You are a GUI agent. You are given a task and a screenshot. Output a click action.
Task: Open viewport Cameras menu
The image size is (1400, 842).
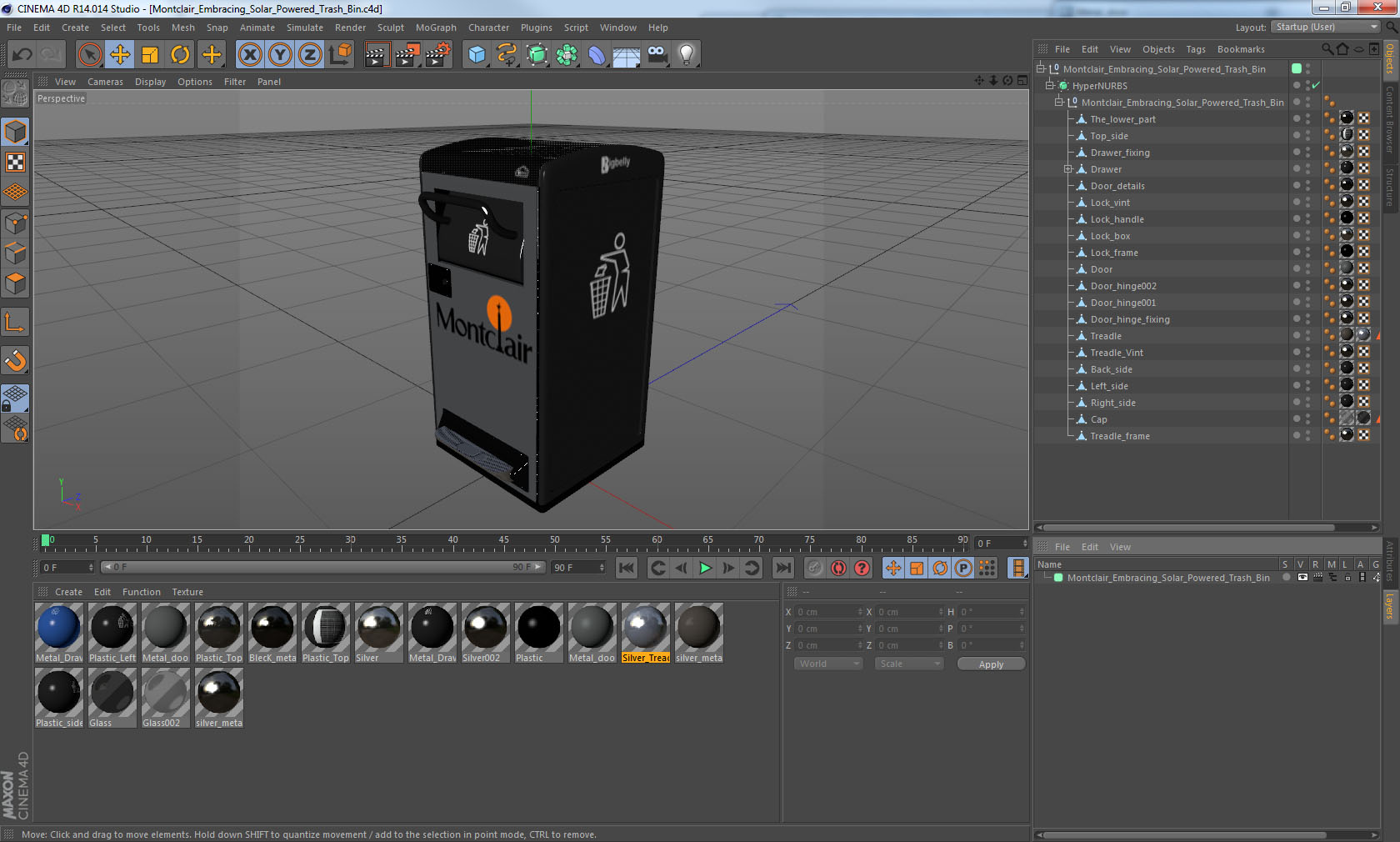(x=105, y=82)
